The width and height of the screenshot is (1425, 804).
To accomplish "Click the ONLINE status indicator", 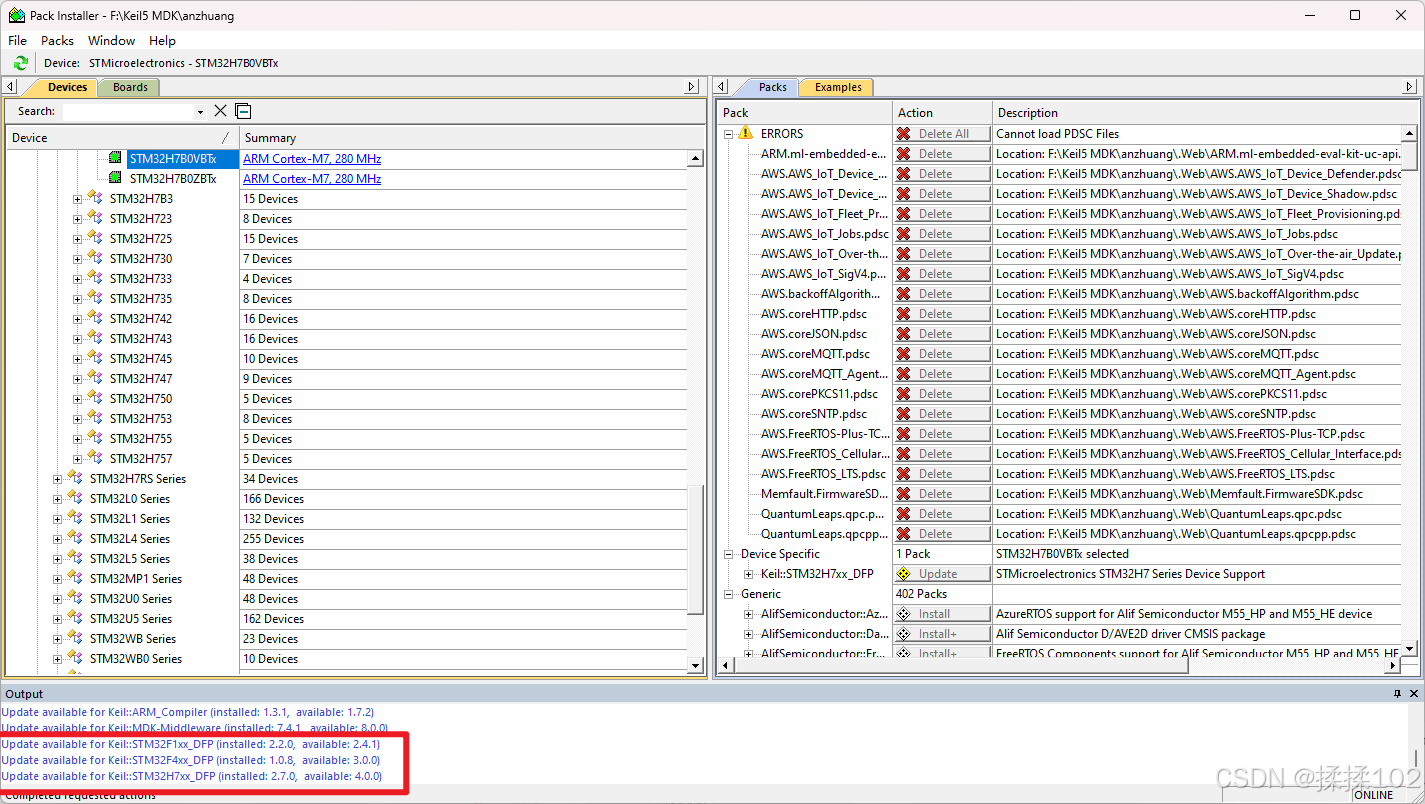I will [1373, 795].
